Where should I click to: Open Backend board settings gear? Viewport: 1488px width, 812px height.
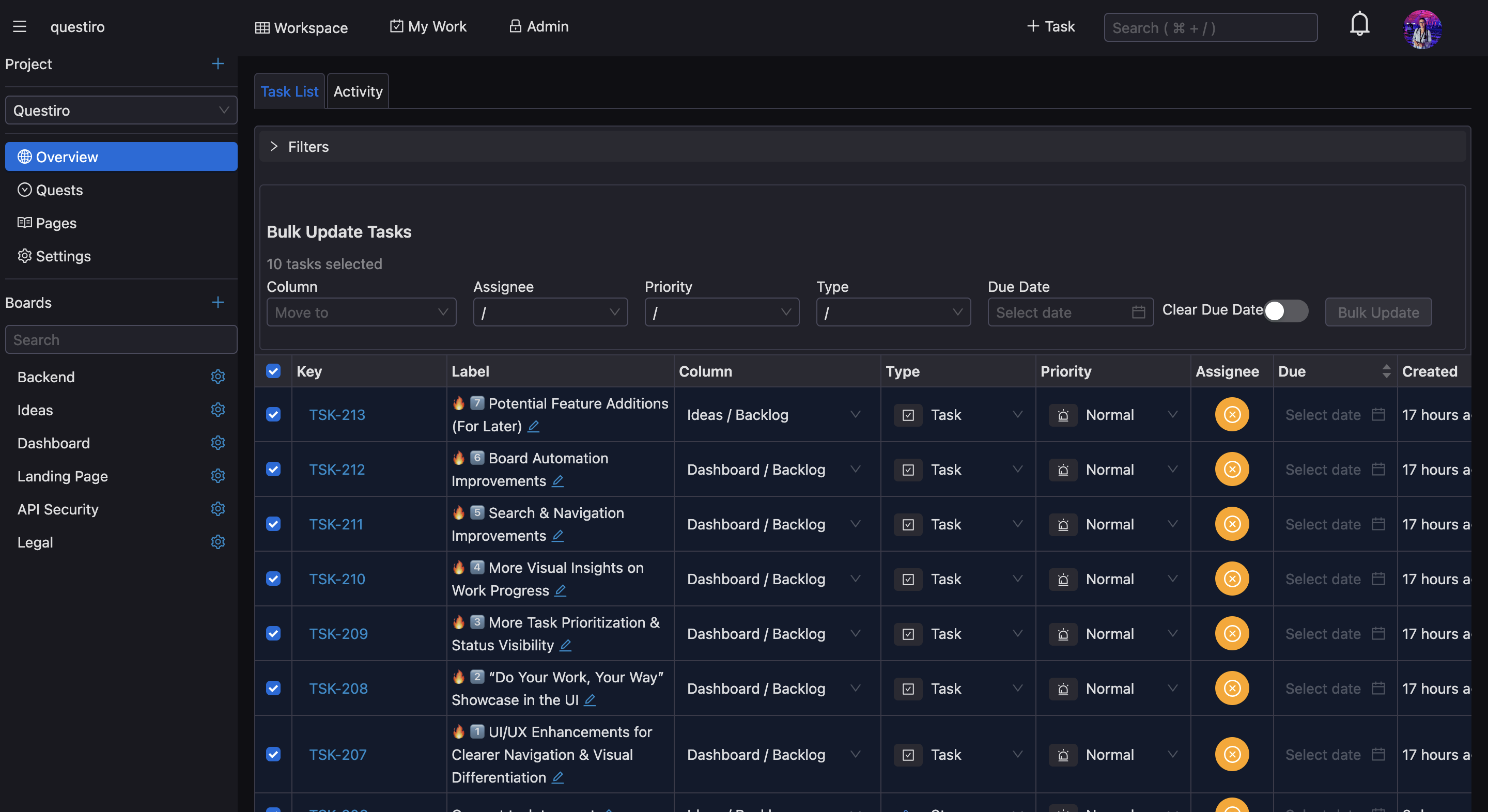pos(218,377)
